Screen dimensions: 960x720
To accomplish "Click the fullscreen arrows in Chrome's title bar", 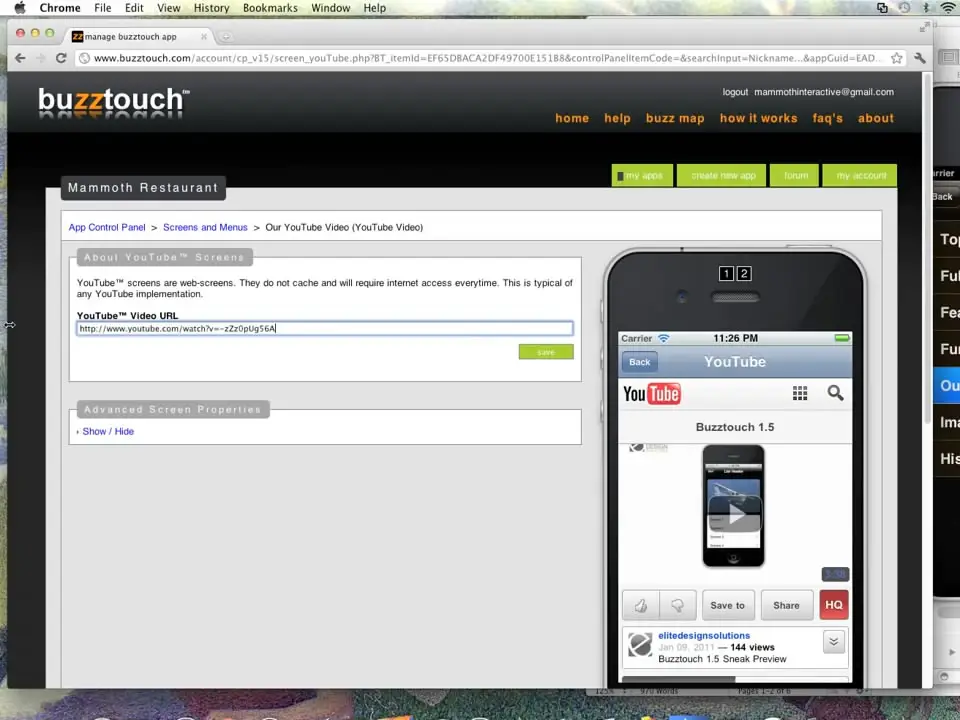I will (924, 27).
